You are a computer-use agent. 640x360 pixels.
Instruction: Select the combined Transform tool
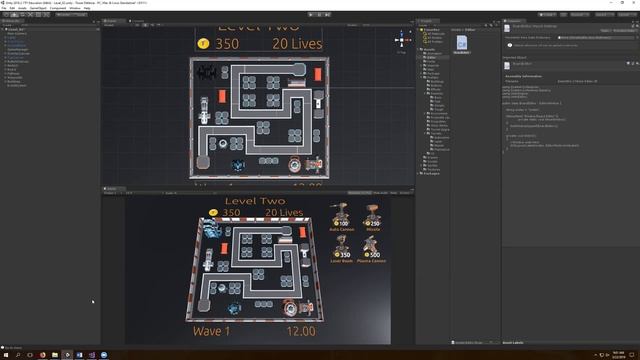tap(46, 15)
